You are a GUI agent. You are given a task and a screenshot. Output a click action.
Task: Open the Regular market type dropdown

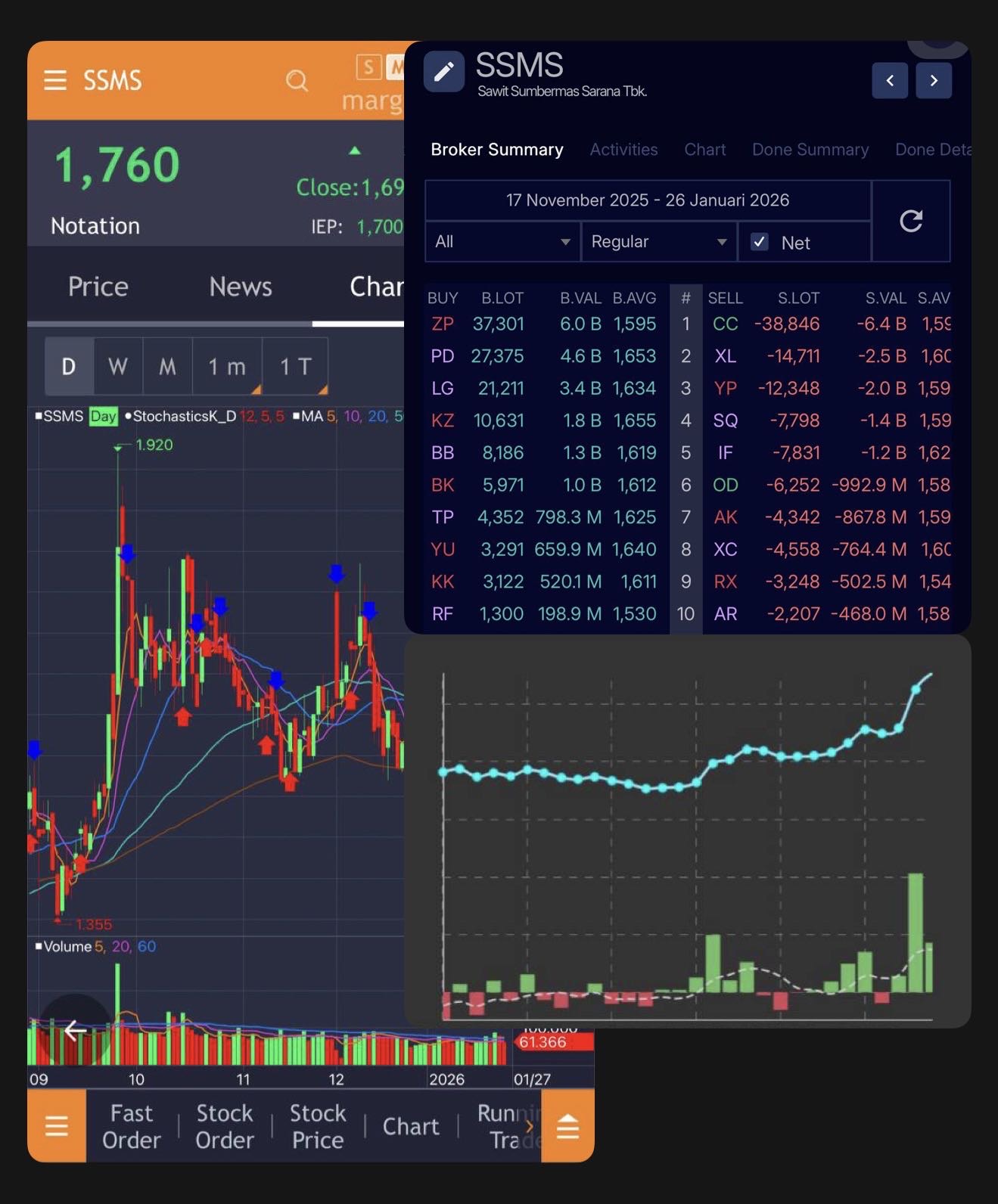659,242
